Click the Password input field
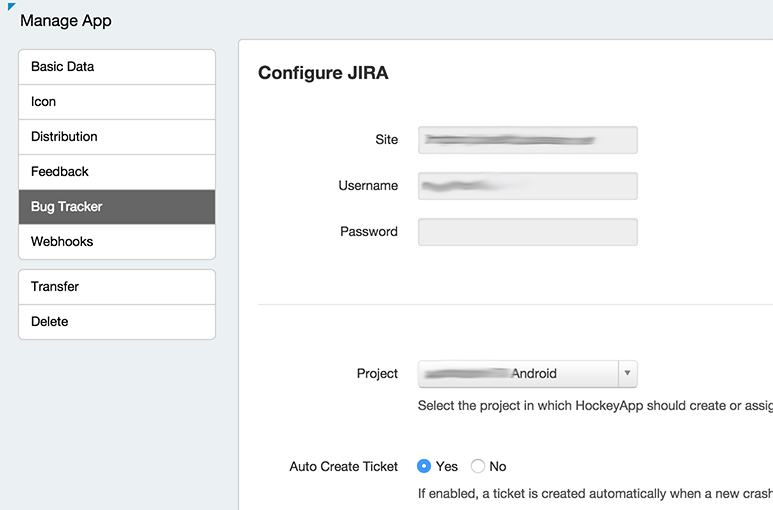Viewport: 773px width, 510px height. coord(527,232)
